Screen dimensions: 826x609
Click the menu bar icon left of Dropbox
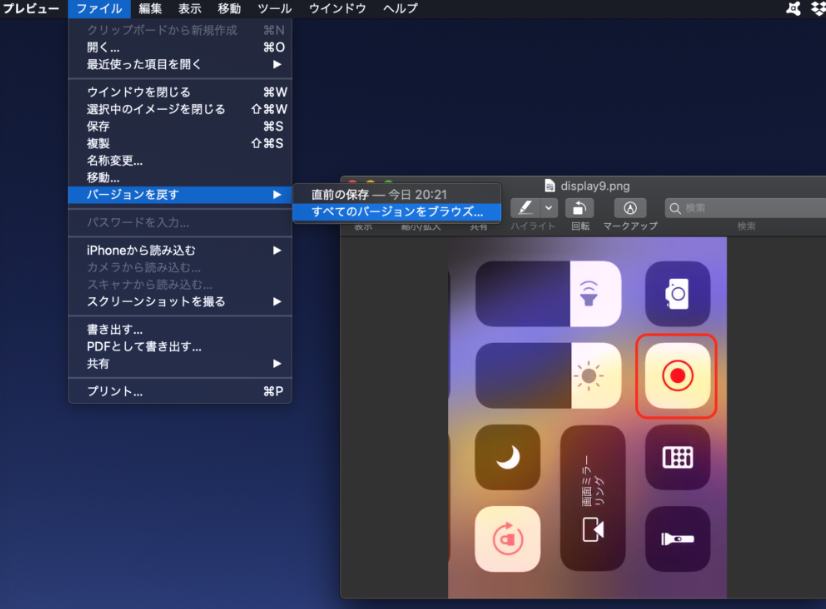tap(793, 8)
